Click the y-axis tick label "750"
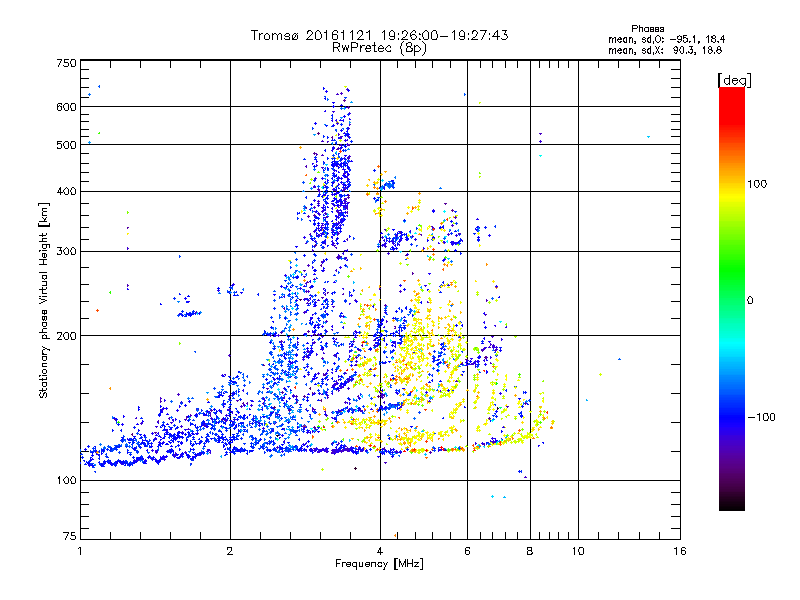Image resolution: width=800 pixels, height=600 pixels. (x=67, y=63)
